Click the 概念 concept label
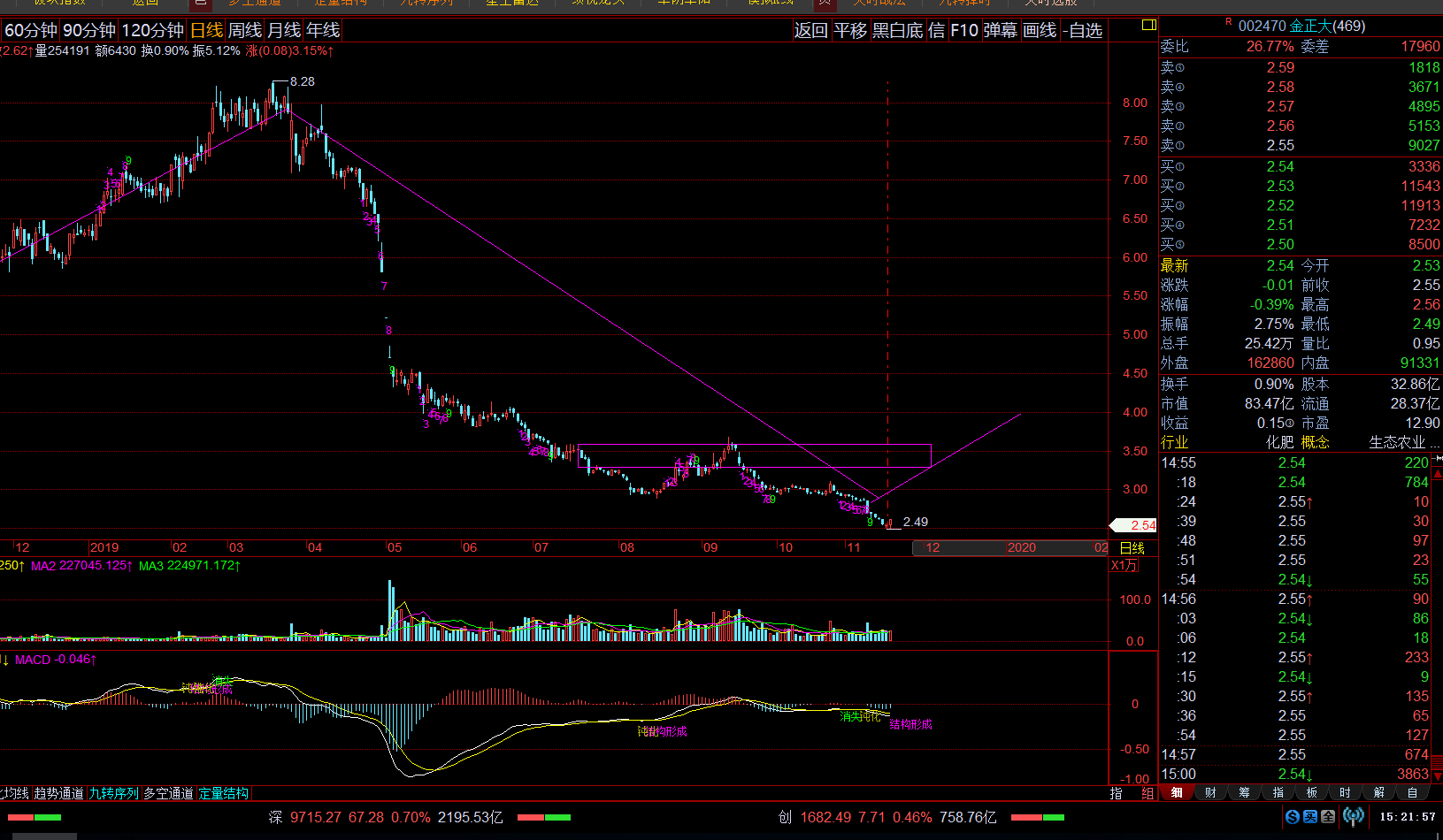 tap(1316, 442)
